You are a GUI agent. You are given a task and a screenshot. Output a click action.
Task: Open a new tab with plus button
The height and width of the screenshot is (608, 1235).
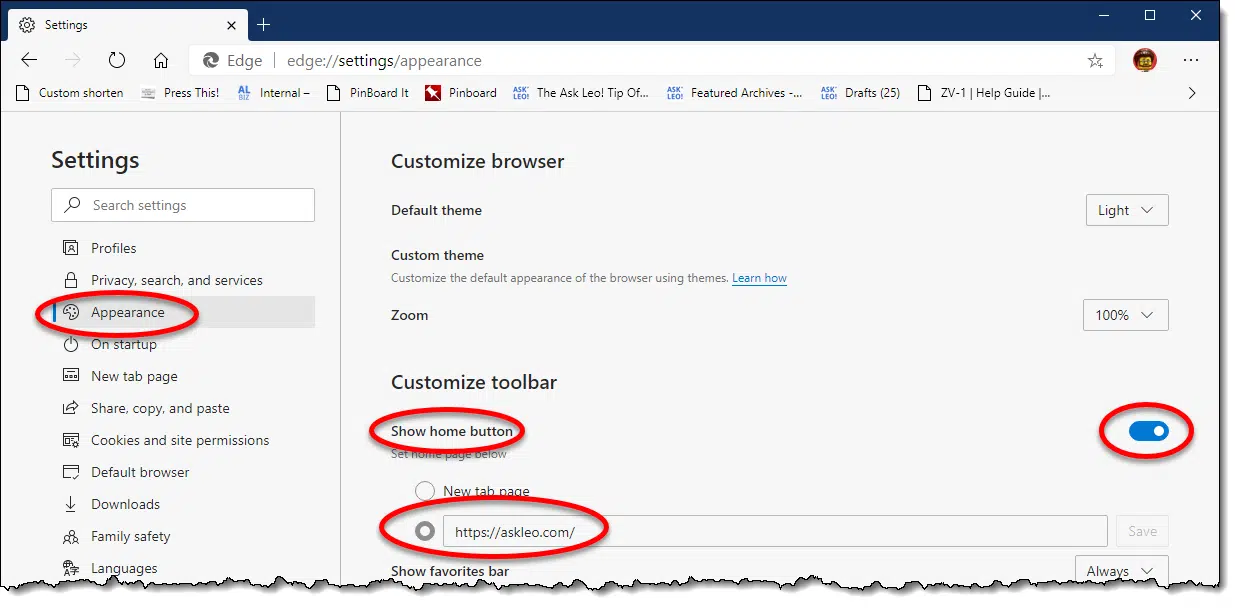(264, 24)
